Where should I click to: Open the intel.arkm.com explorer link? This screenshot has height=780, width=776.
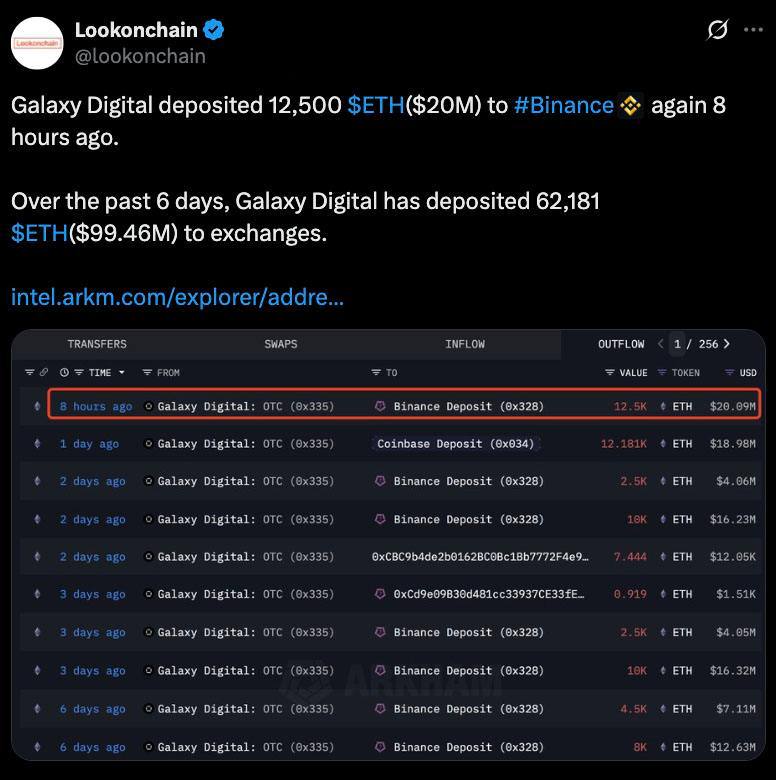(177, 297)
